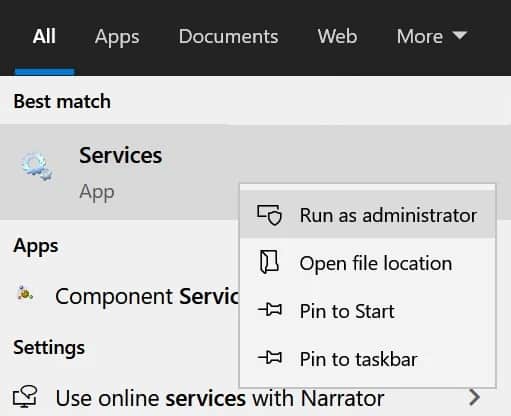Expand the Narrator result chevron arrow
Image resolution: width=511 pixels, height=416 pixels.
474,397
